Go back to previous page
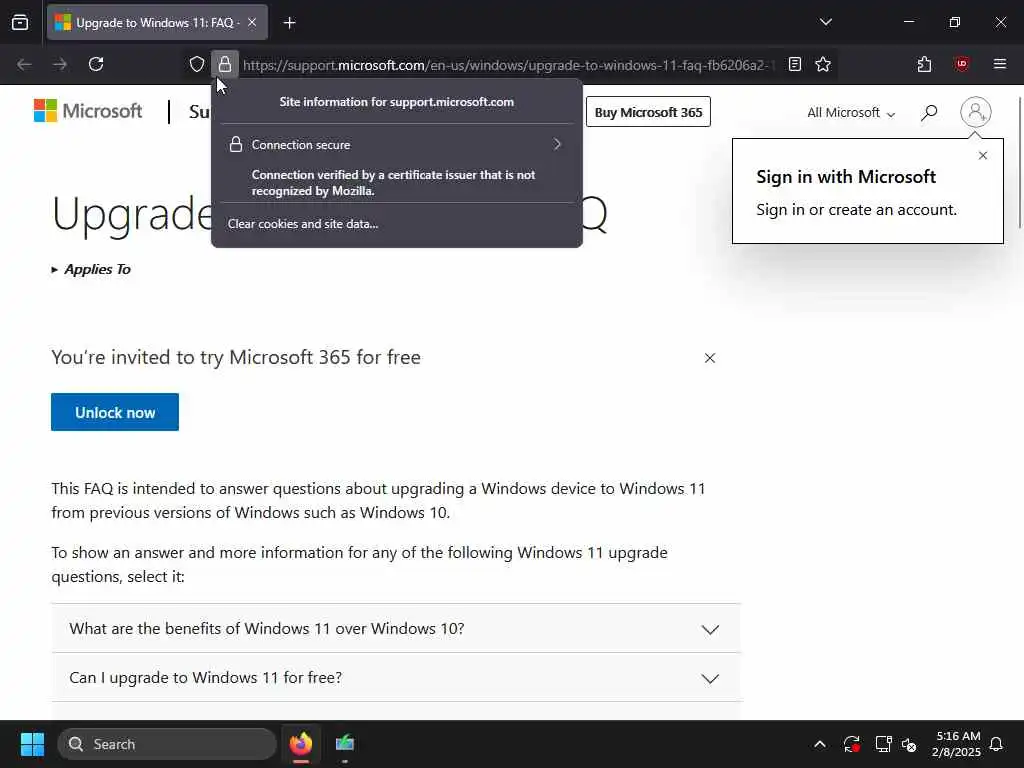Viewport: 1024px width, 768px height. click(x=24, y=64)
